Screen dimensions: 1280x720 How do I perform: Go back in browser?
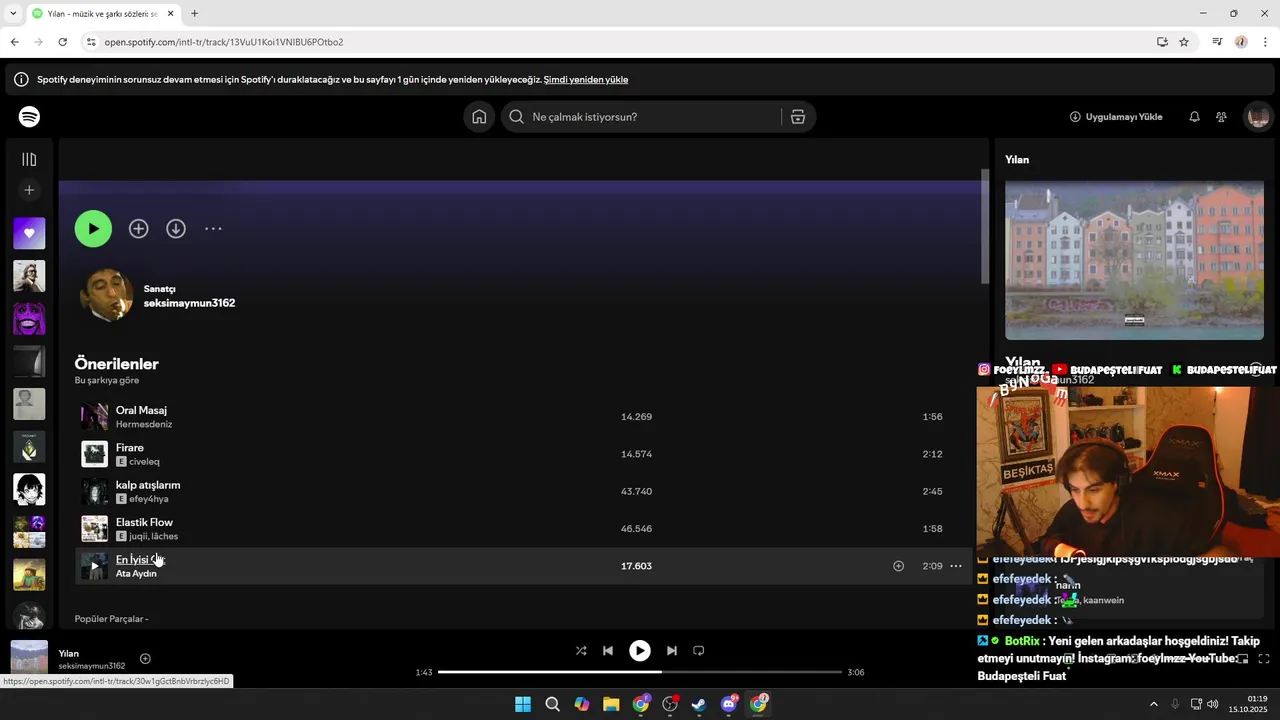pyautogui.click(x=14, y=42)
